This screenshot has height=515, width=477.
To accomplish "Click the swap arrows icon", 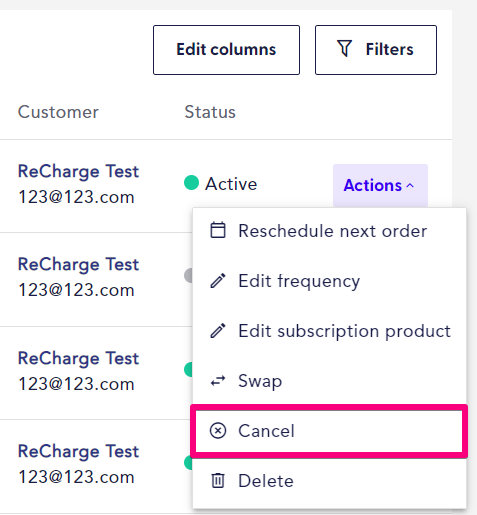I will click(x=218, y=381).
